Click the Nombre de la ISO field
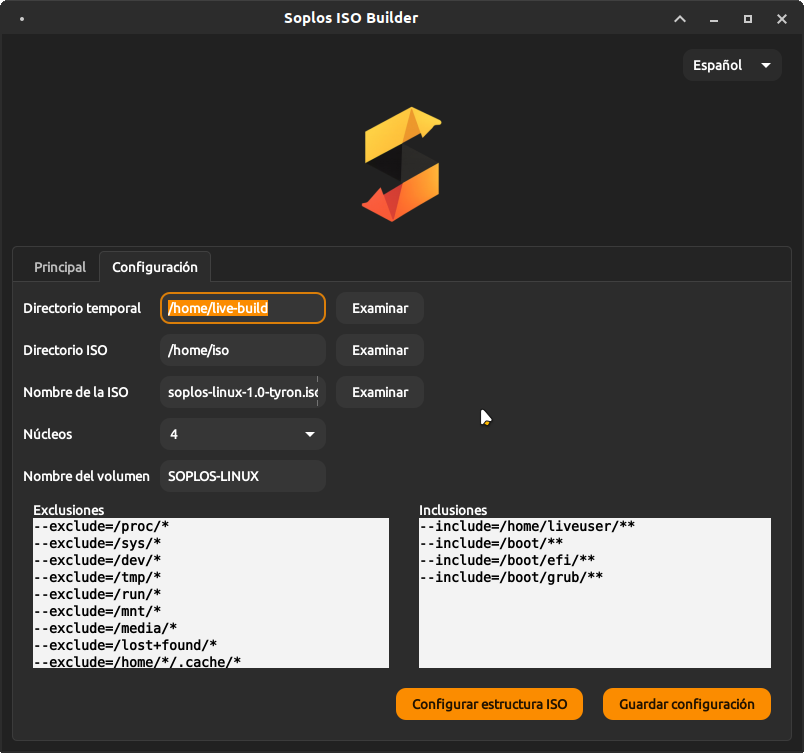This screenshot has height=753, width=804. 243,392
